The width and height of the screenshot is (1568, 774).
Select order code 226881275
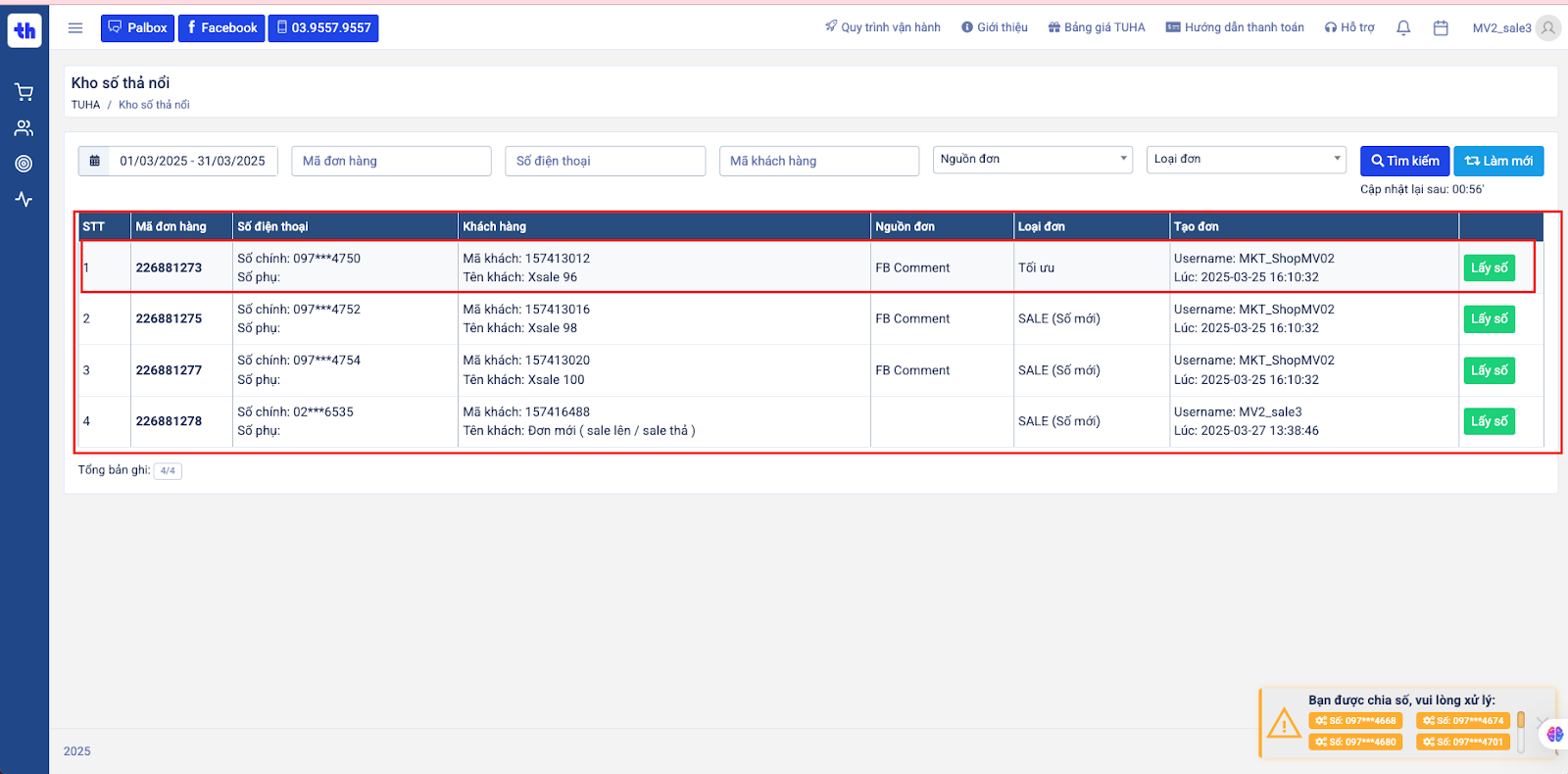pyautogui.click(x=169, y=318)
